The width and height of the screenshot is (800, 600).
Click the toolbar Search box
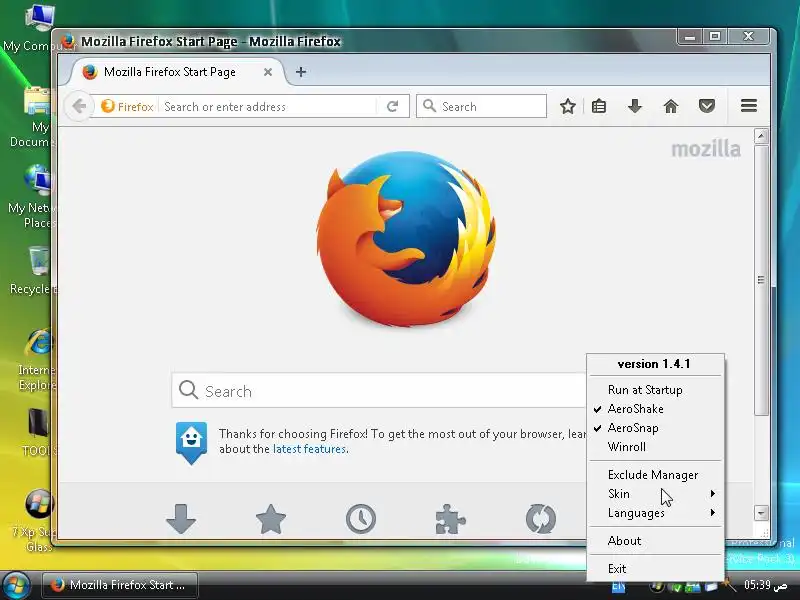(481, 106)
